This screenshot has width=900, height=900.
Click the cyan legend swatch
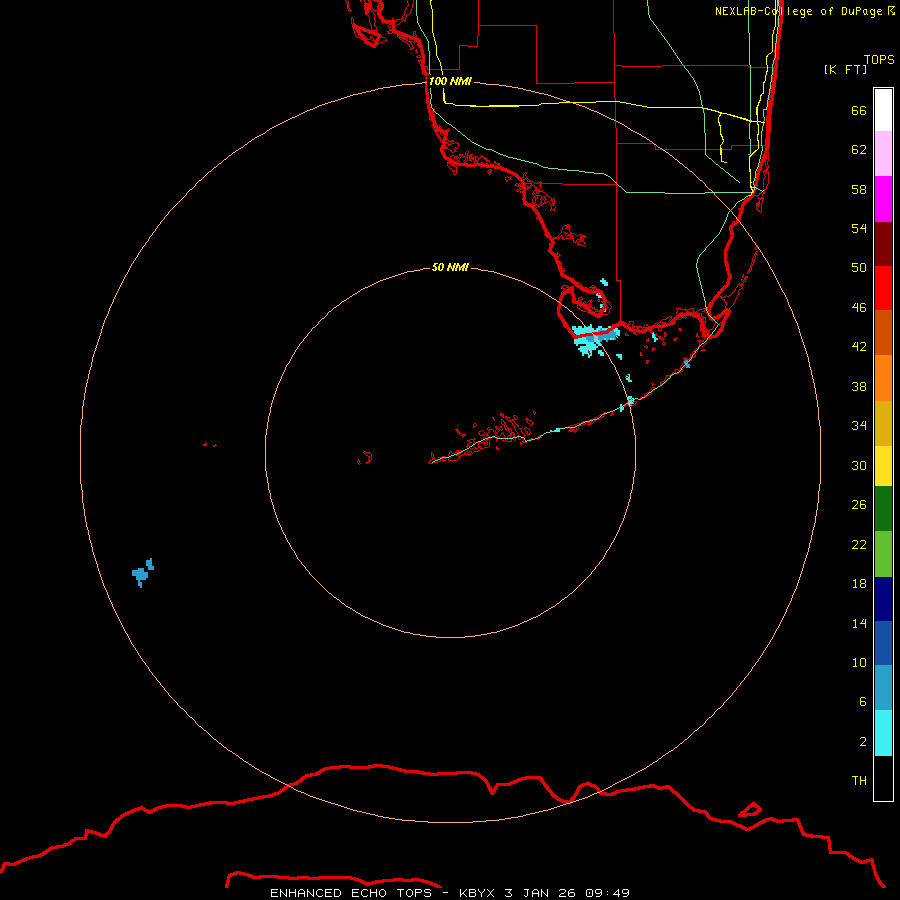(x=883, y=733)
